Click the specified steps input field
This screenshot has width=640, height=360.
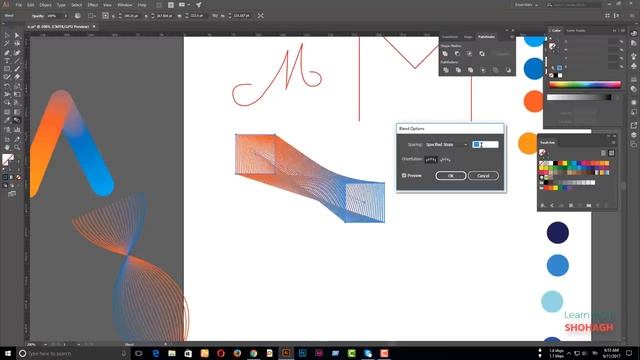click(x=485, y=144)
